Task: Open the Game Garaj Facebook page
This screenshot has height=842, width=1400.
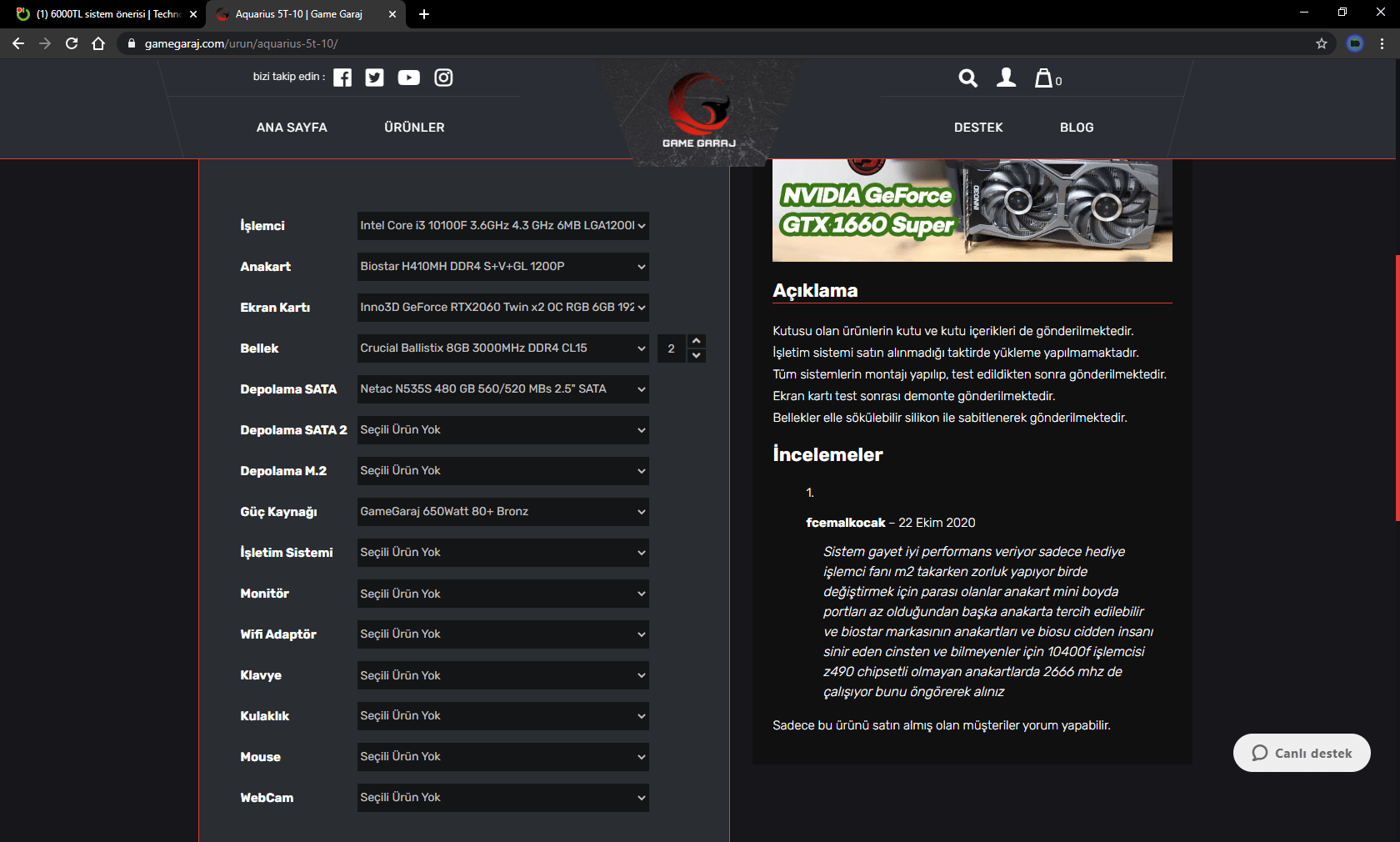Action: click(x=342, y=78)
